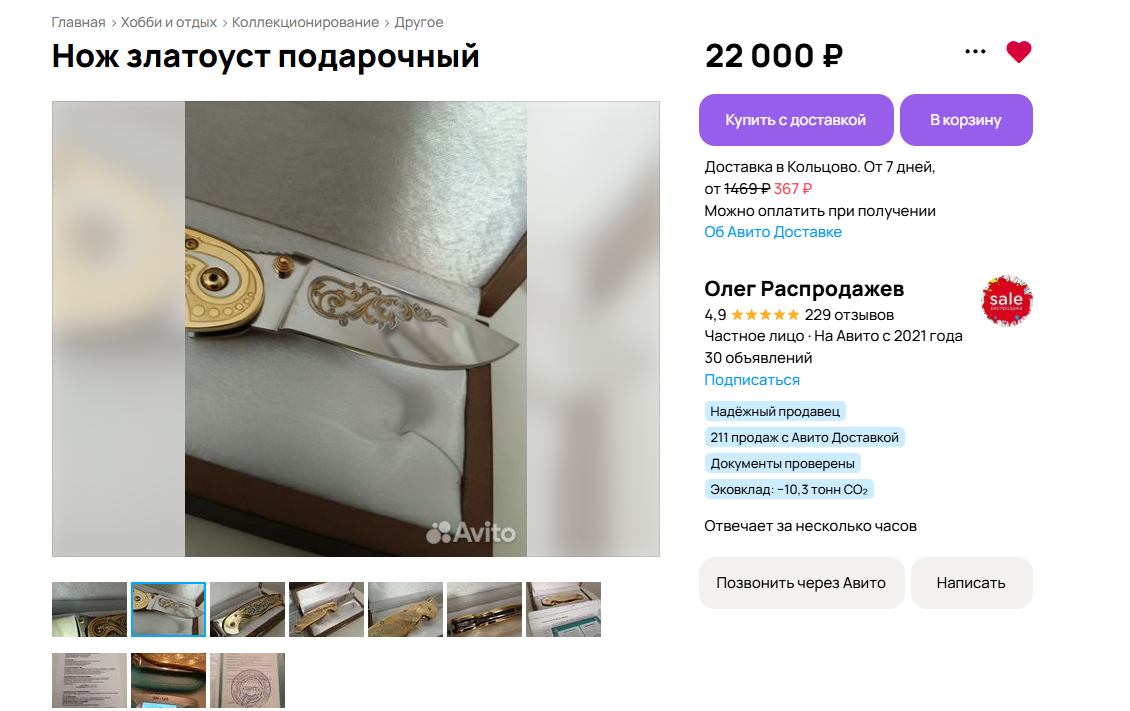Click the five-star rating icons
1130x711 pixels.
coord(765,315)
